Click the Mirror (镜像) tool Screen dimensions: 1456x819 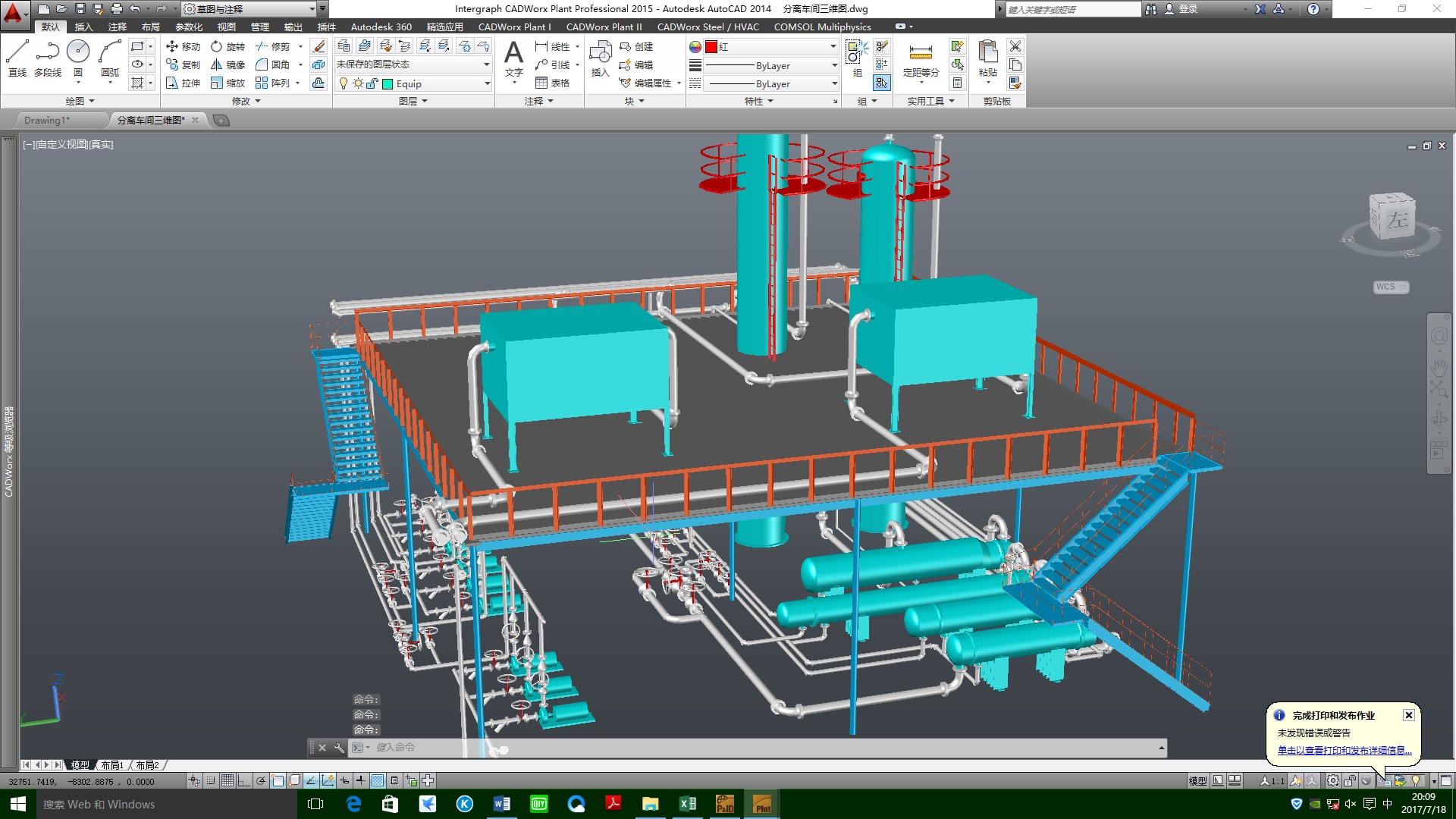227,64
